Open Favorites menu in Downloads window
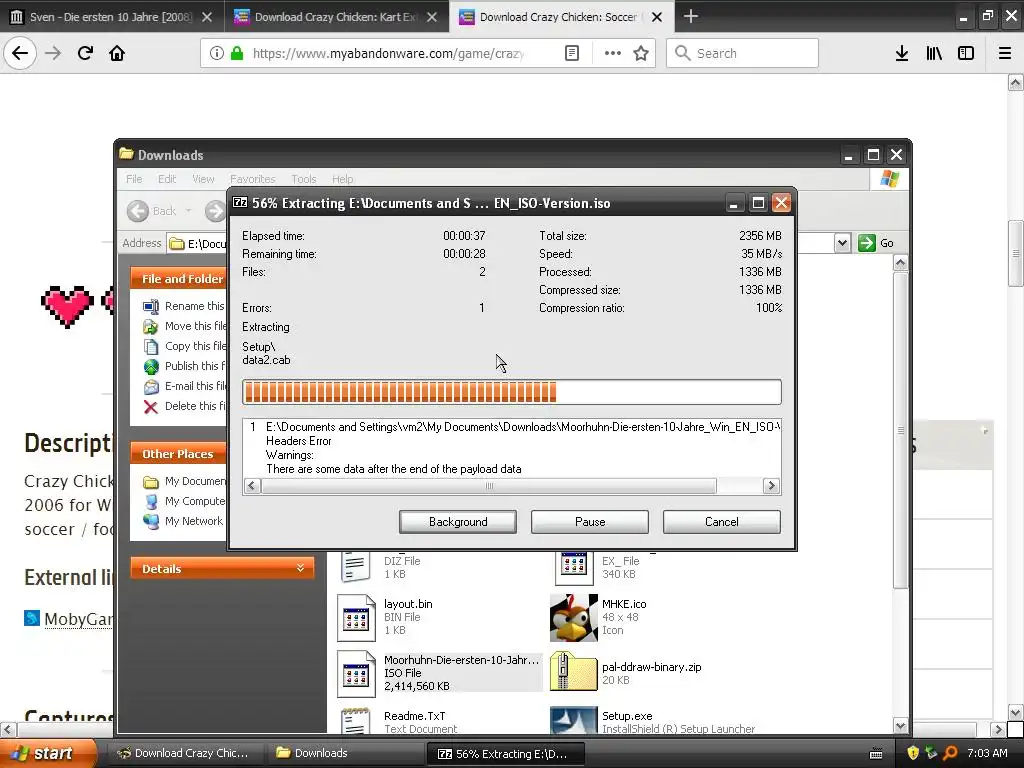Image resolution: width=1024 pixels, height=768 pixels. (253, 179)
